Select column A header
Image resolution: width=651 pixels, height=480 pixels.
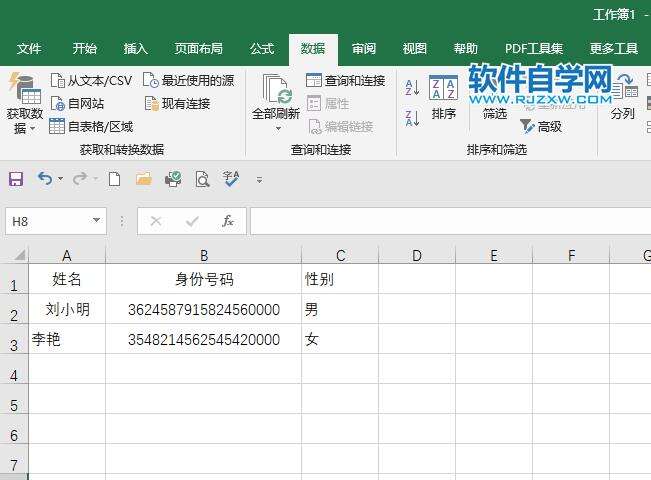[67, 255]
